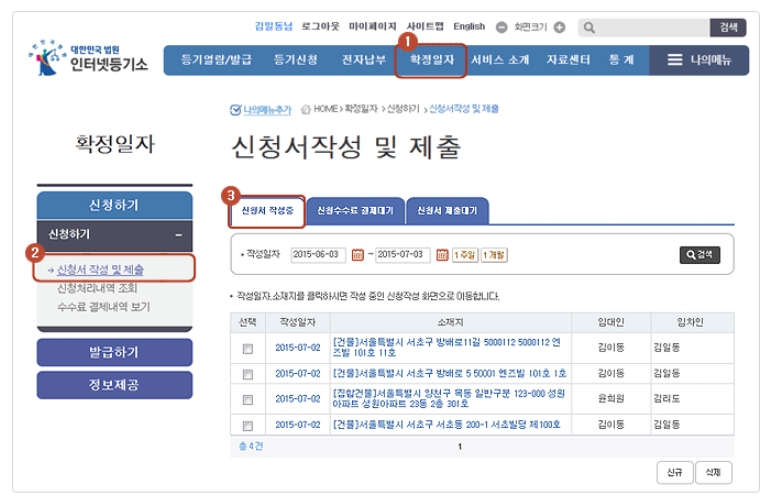The height and width of the screenshot is (496, 768).
Task: Collapse the 신청하기 submenu with minus
Action: 179,235
